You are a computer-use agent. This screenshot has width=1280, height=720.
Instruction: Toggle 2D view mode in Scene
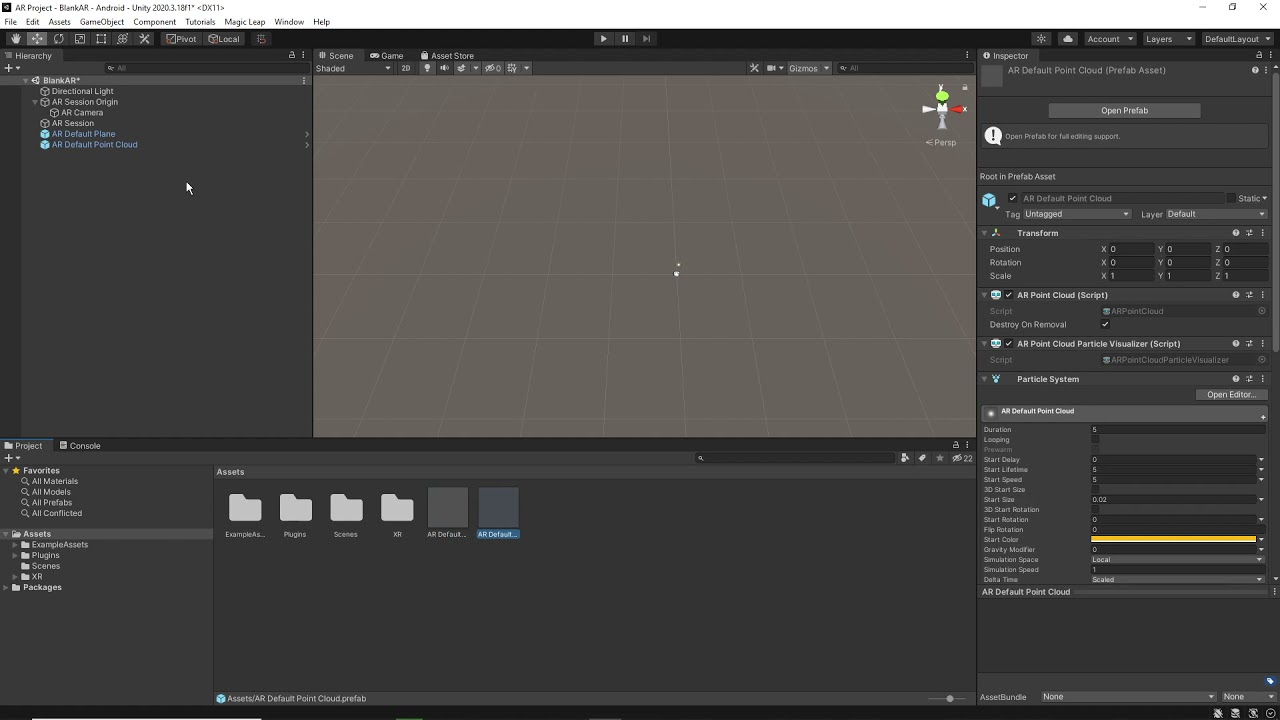(x=405, y=68)
